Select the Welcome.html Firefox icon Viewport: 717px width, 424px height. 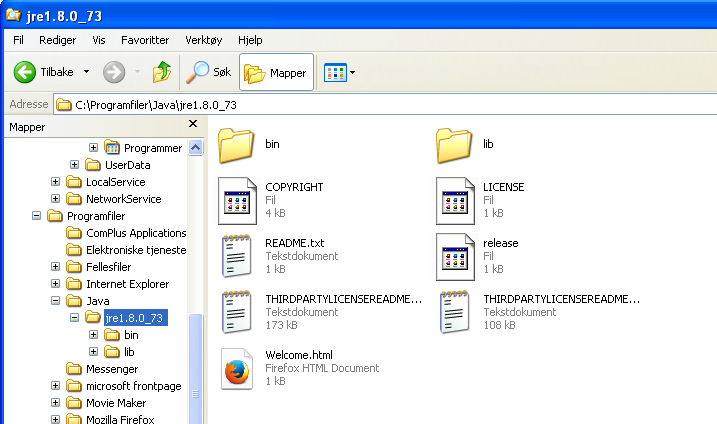(x=237, y=369)
